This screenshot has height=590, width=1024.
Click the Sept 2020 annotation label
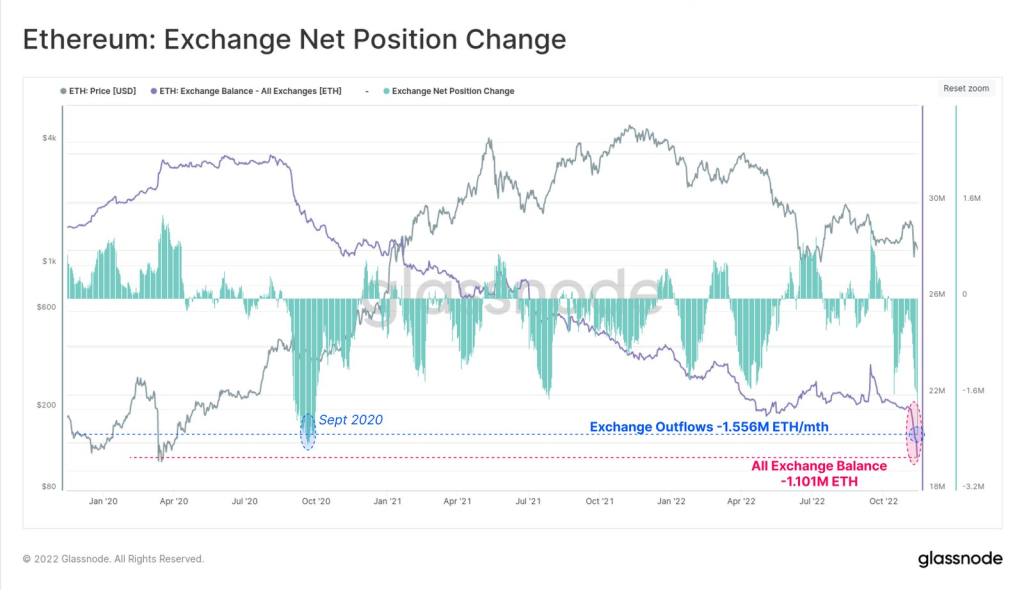coord(351,420)
